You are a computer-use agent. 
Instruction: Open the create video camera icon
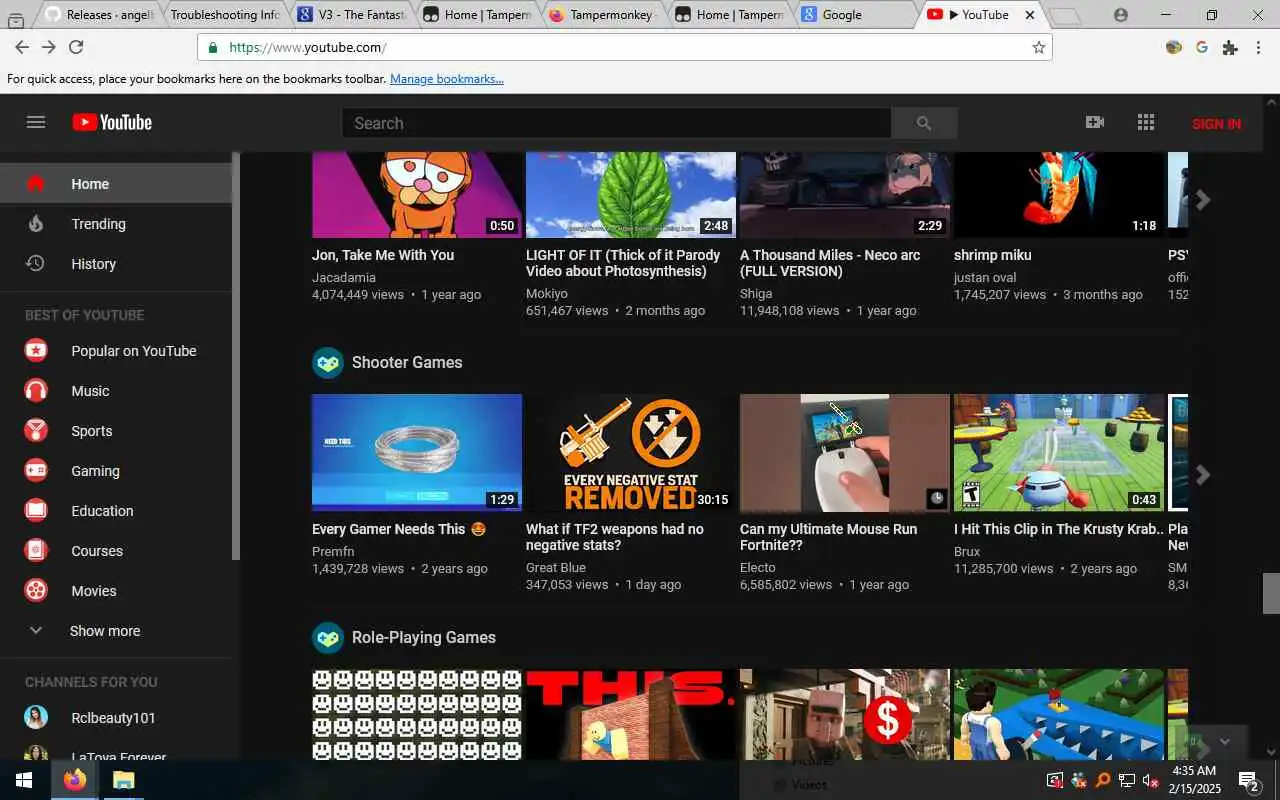tap(1095, 122)
